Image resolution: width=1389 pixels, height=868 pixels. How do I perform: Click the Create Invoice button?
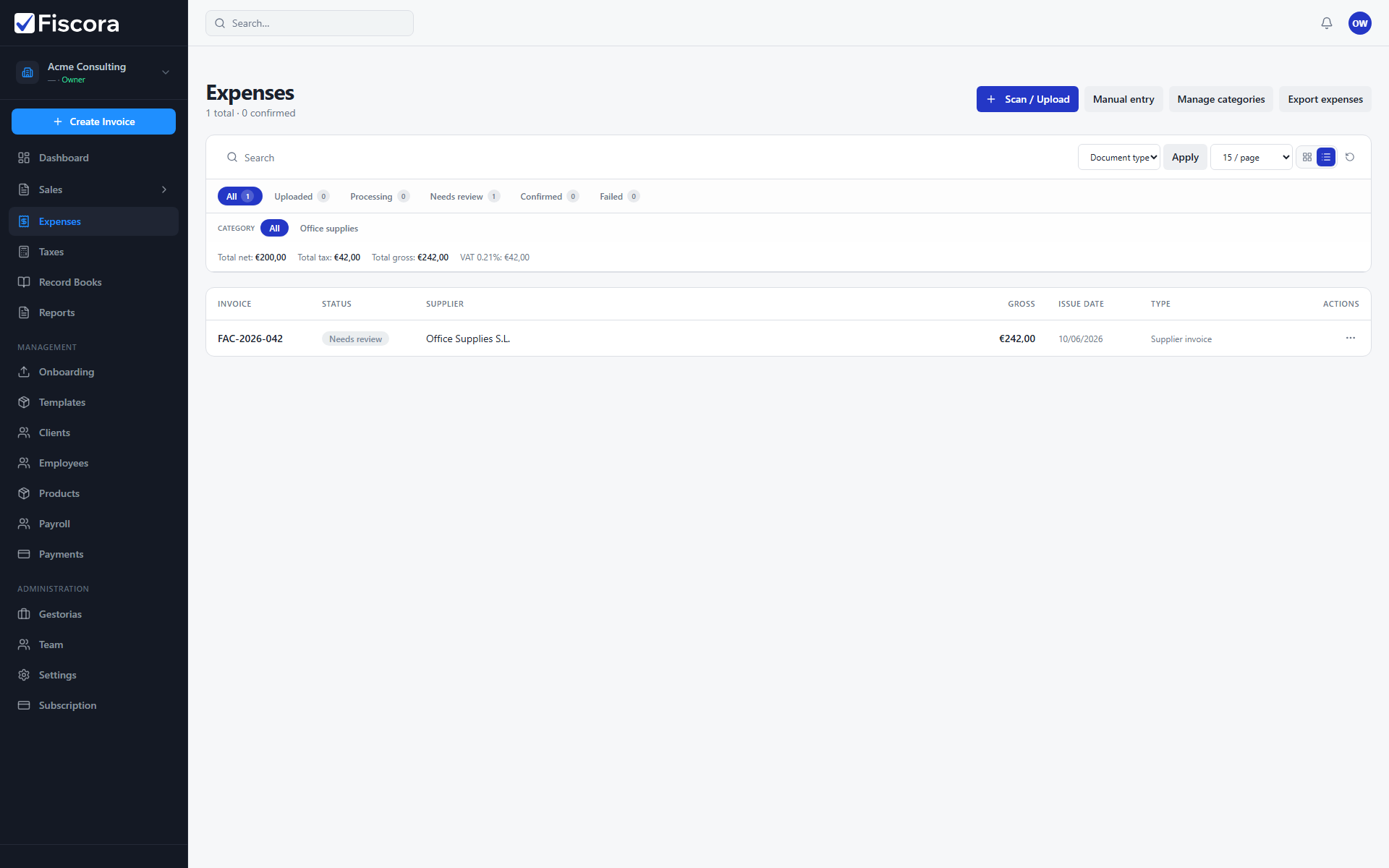point(93,122)
